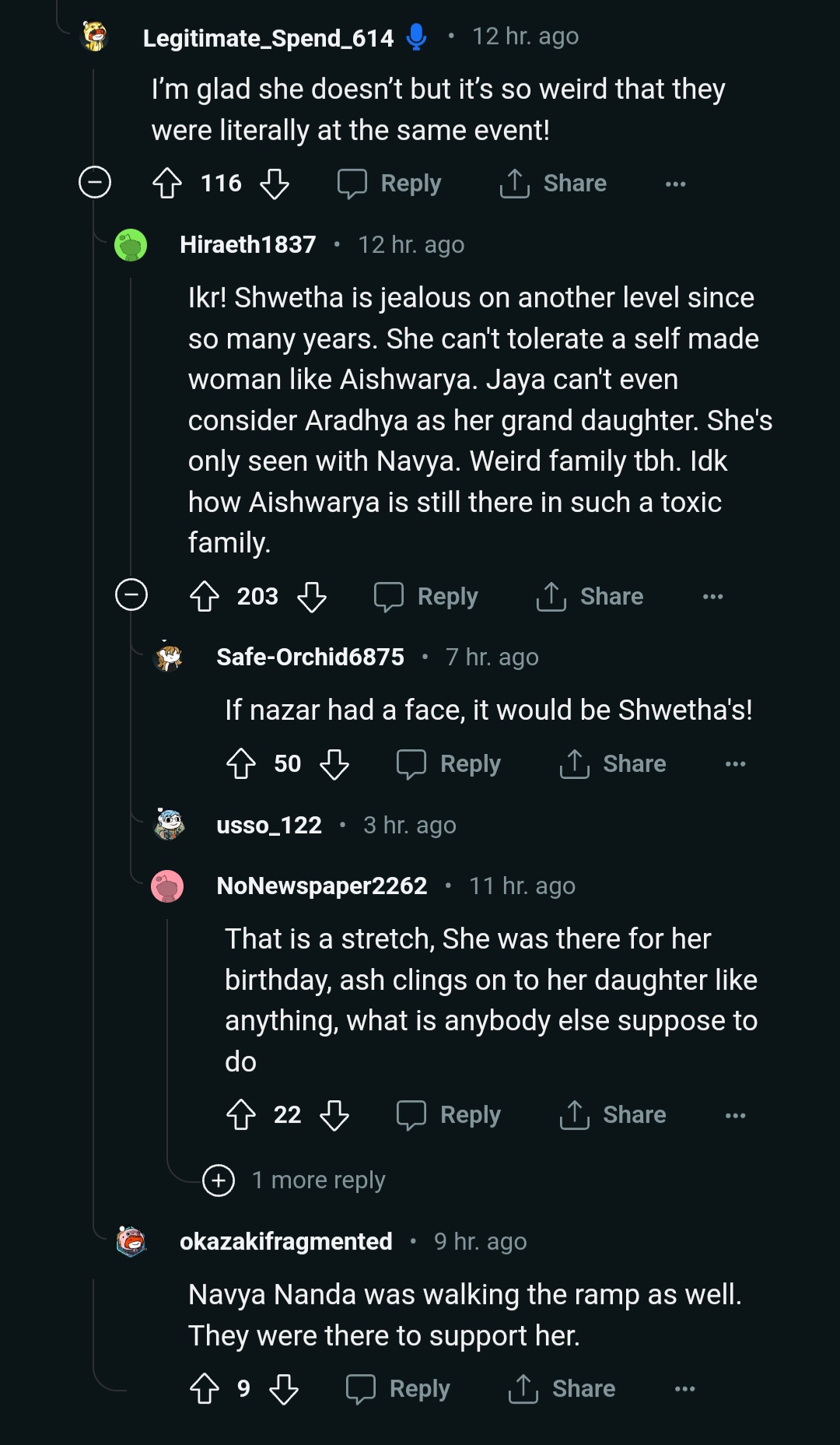840x1445 pixels.
Task: Open okazakifragmented's user profile
Action: [285, 1241]
